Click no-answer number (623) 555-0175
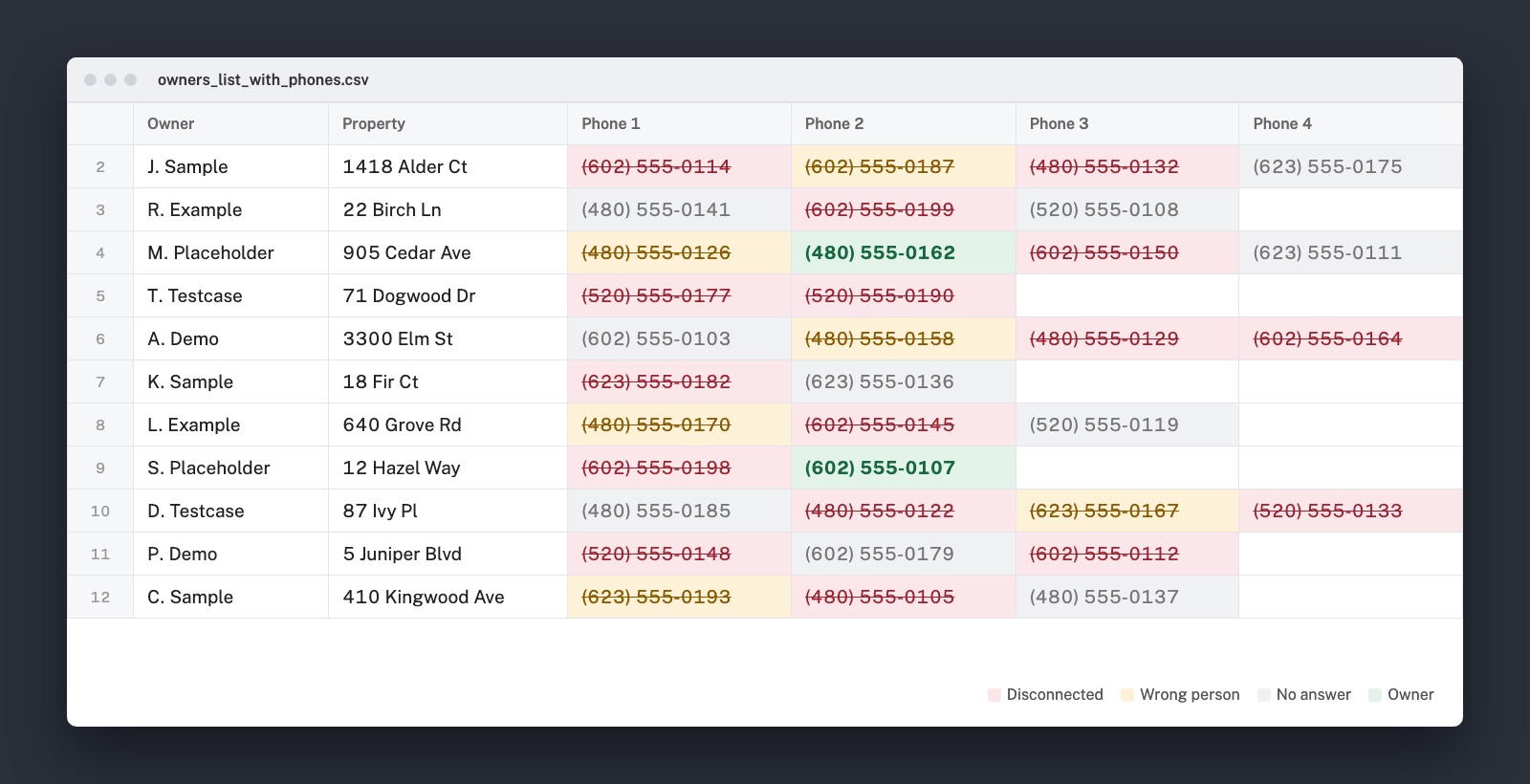The height and width of the screenshot is (784, 1530). [x=1350, y=166]
